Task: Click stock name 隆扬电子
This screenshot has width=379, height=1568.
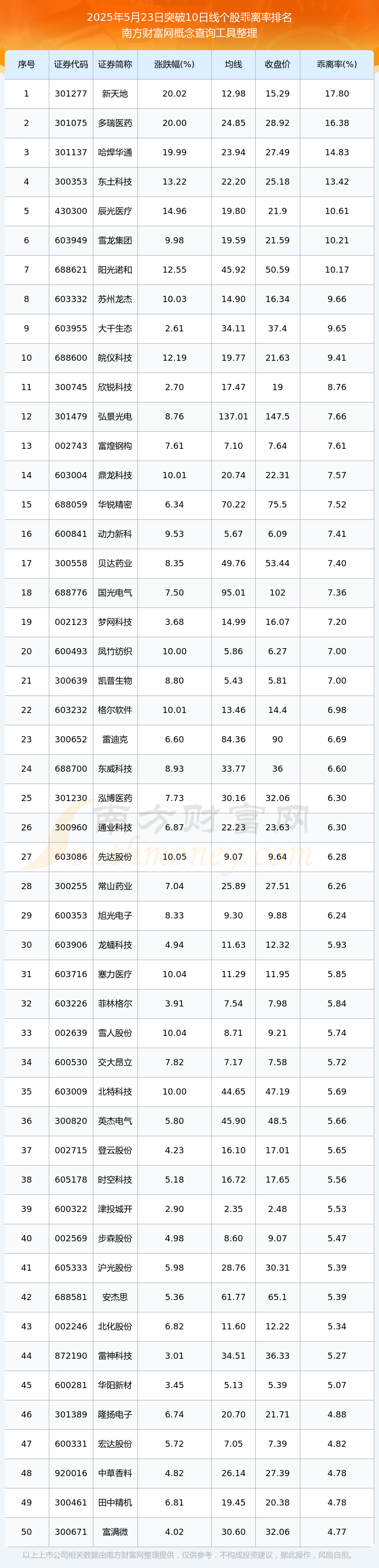Action: 115,1415
